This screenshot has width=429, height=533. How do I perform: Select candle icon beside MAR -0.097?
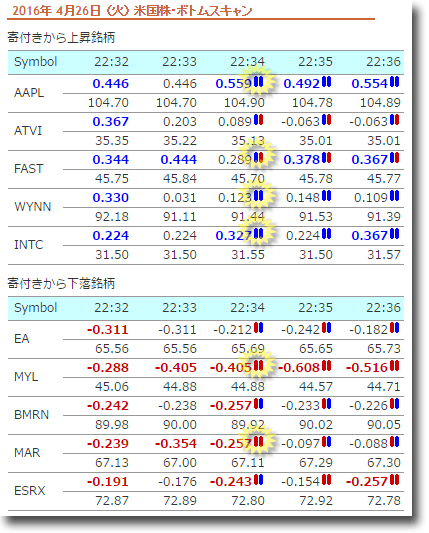326,442
